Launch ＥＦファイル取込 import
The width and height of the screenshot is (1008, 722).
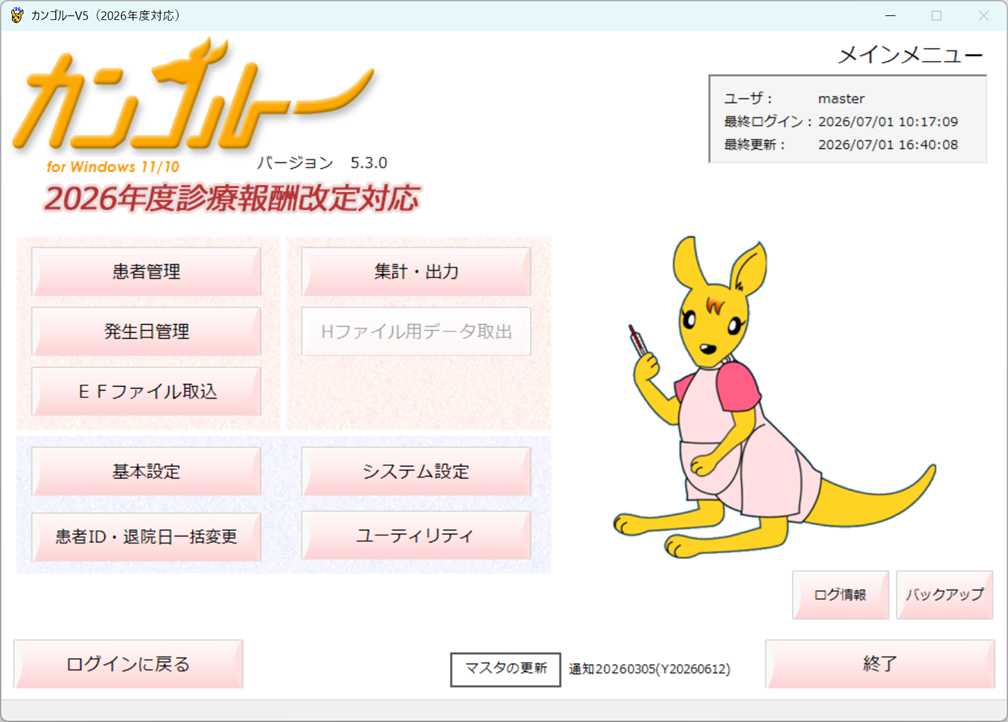coord(147,391)
